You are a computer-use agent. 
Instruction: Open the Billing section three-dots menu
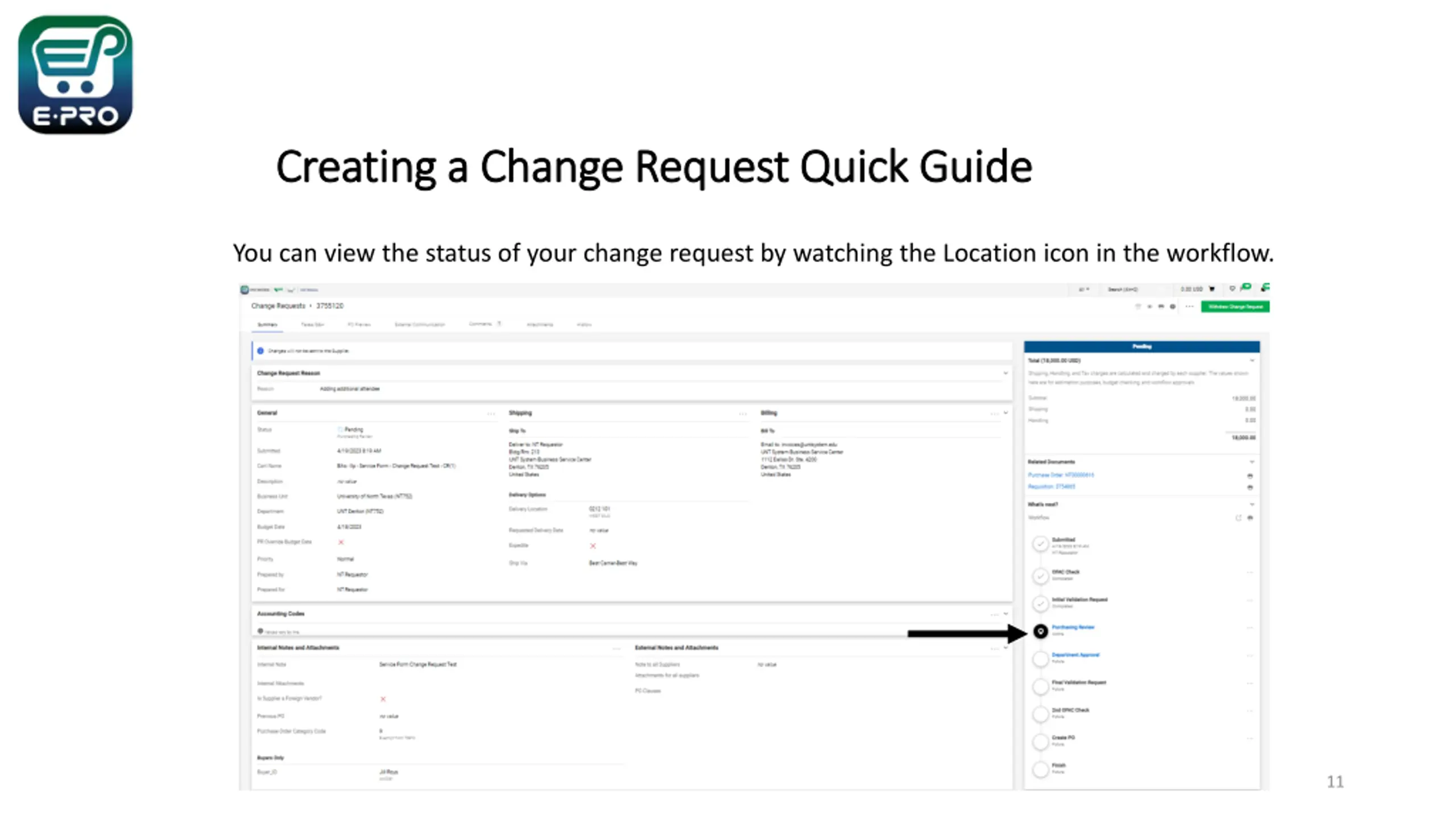coord(994,414)
